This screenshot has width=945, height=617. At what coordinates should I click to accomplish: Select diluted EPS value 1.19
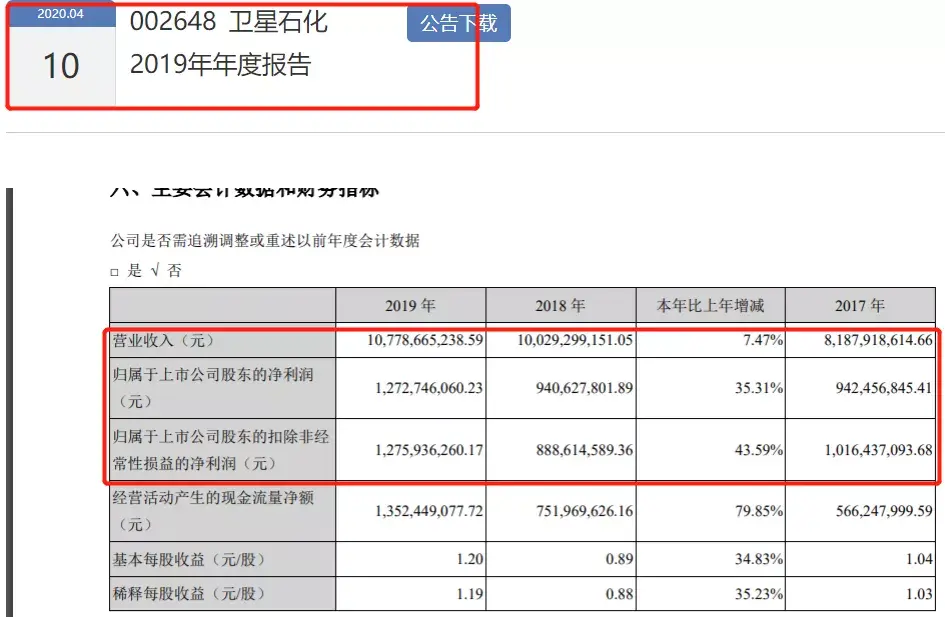point(470,594)
